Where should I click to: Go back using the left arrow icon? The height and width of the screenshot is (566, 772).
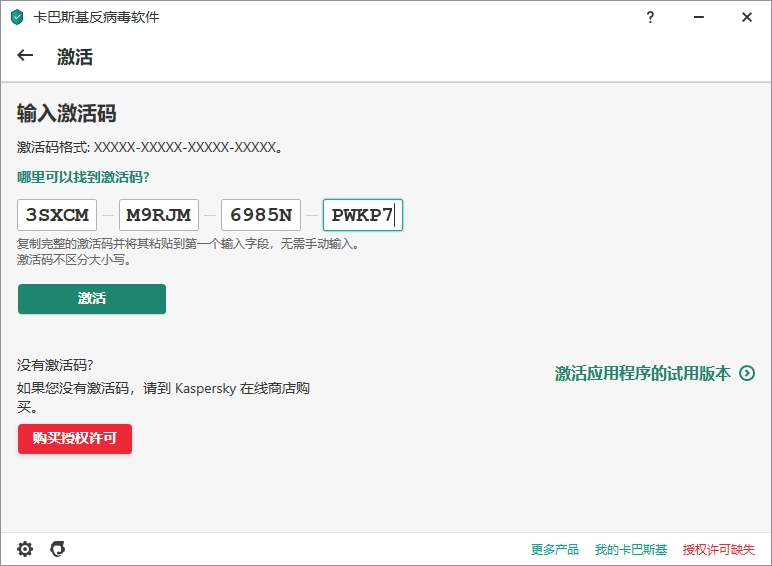(25, 56)
